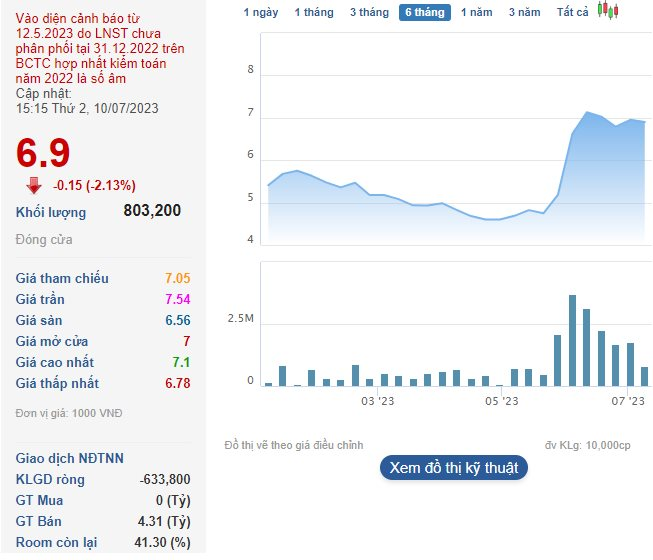Switch to candlestick chart view icon
653x560 pixels.
point(608,11)
